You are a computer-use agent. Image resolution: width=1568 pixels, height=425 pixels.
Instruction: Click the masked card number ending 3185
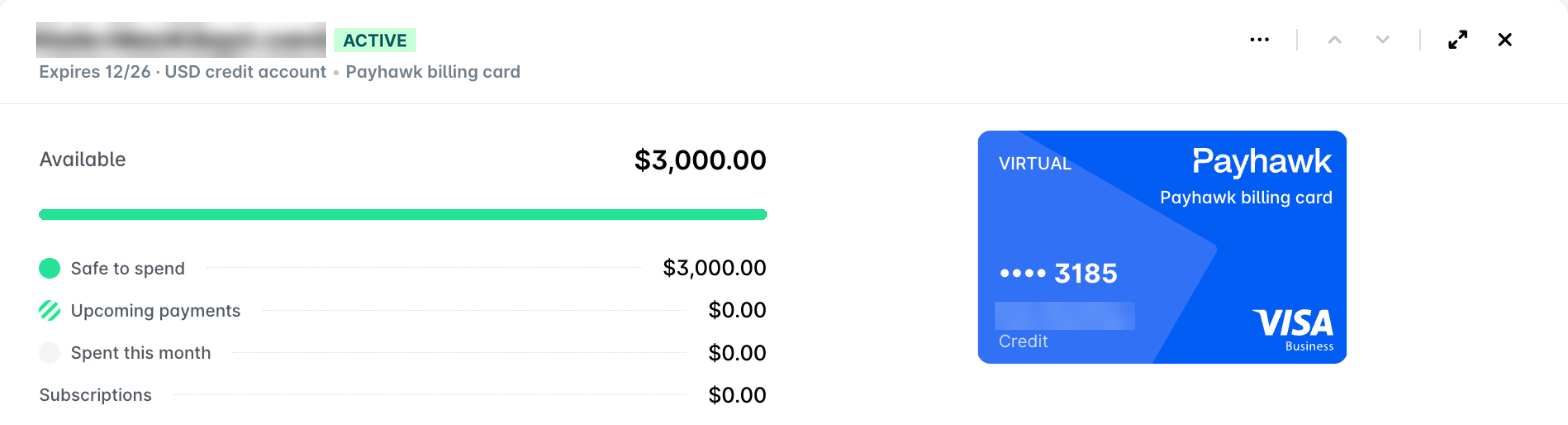pyautogui.click(x=1058, y=273)
